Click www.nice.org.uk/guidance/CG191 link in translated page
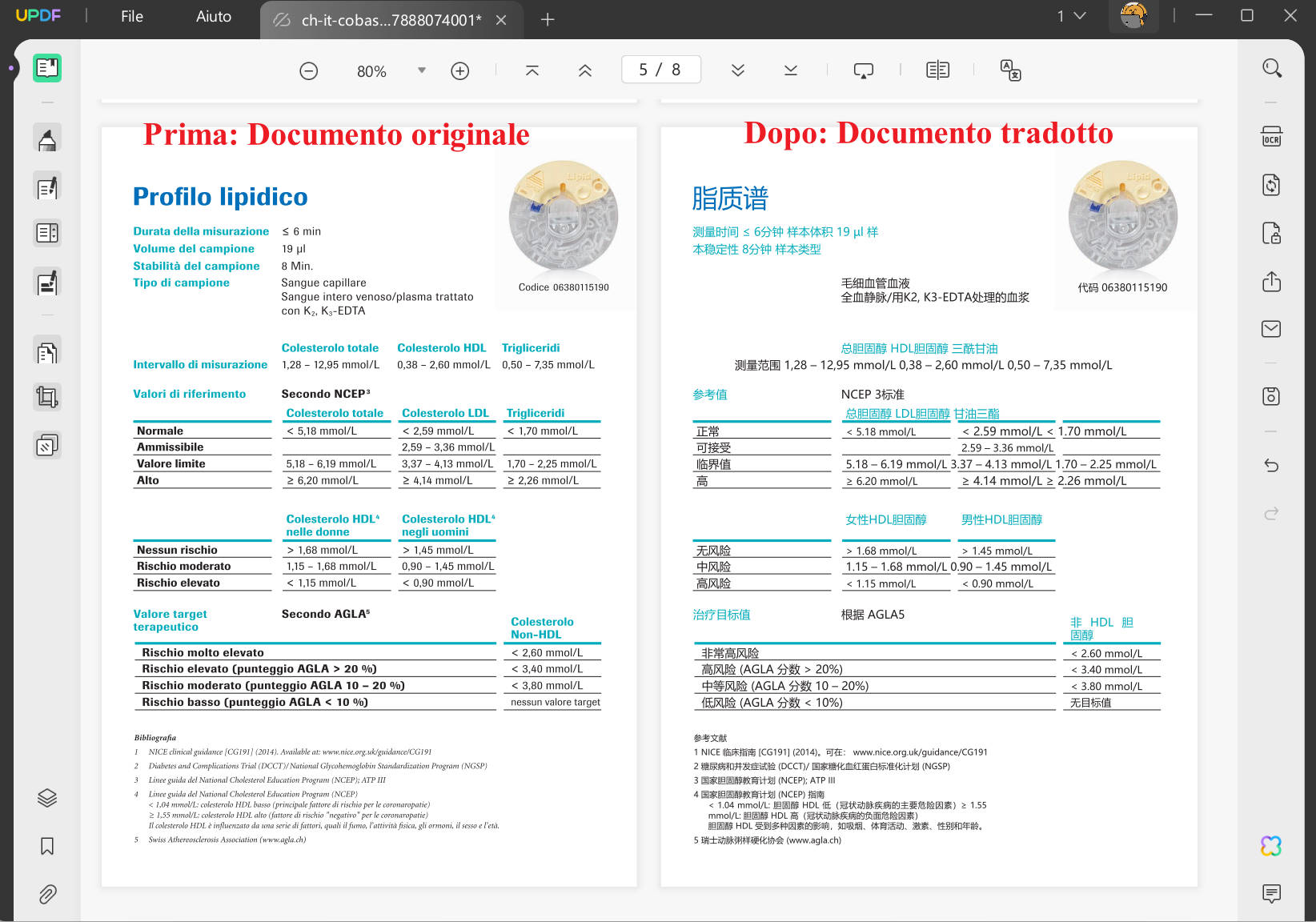Viewport: 1316px width, 922px height. [x=921, y=752]
